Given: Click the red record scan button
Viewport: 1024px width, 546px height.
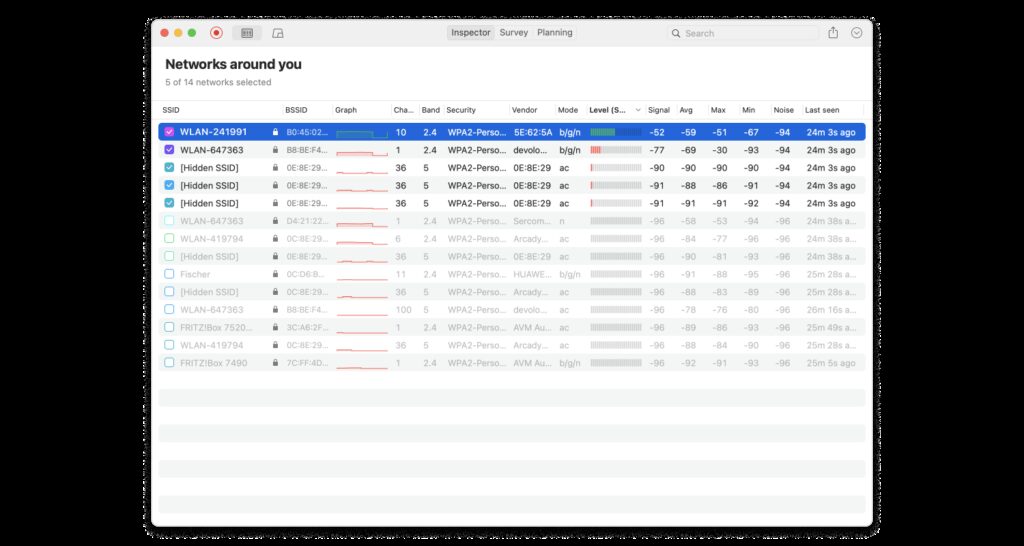Looking at the screenshot, I should click(216, 33).
